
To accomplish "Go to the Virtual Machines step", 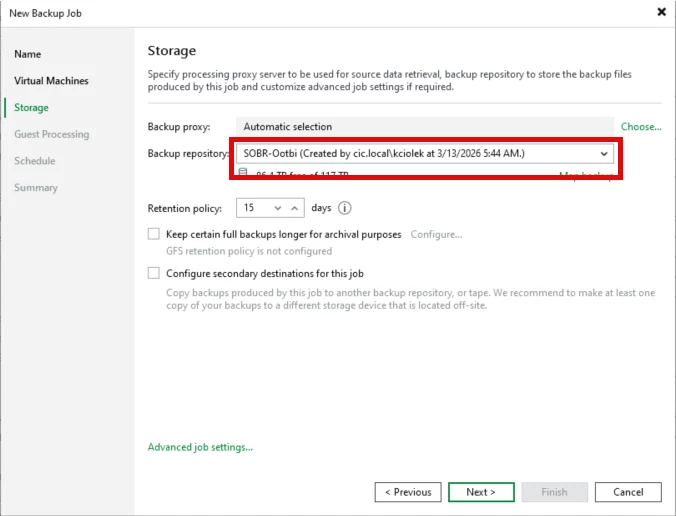I will (51, 81).
